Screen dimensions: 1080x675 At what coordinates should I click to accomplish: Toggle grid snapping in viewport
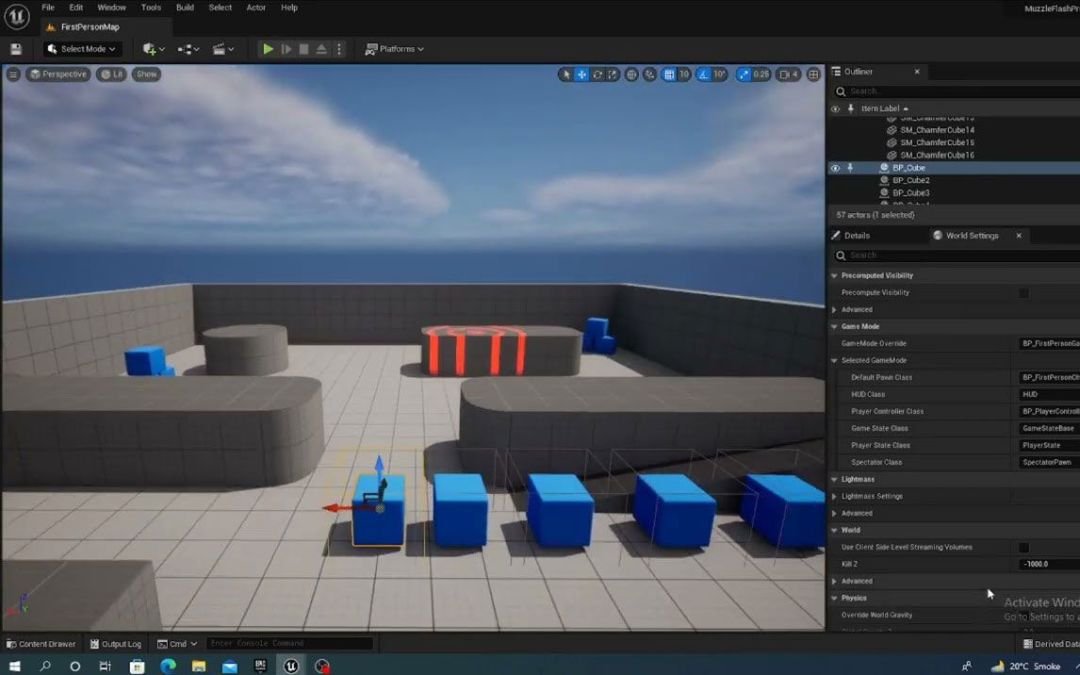pos(669,74)
